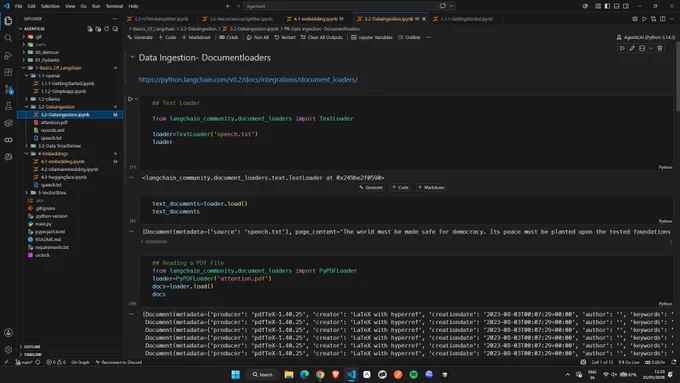Add a Markdown cell from notebook toolbar
The image size is (680, 383).
[x=196, y=37]
